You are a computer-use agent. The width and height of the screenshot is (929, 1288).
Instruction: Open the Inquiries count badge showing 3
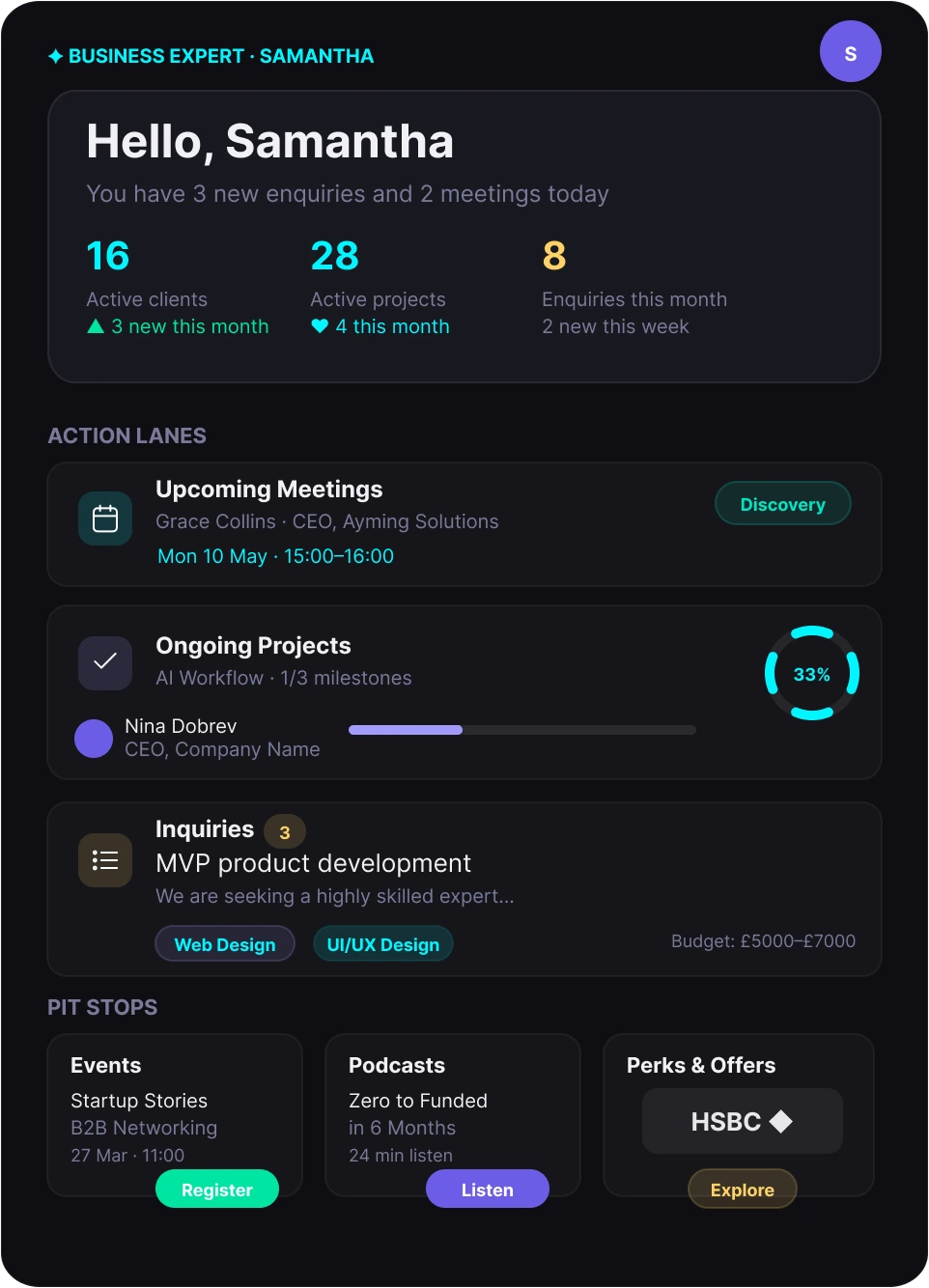(285, 831)
